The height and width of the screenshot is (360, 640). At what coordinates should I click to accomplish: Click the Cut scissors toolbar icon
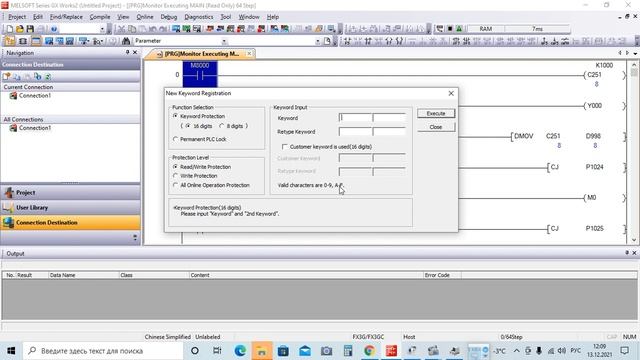tap(121, 29)
